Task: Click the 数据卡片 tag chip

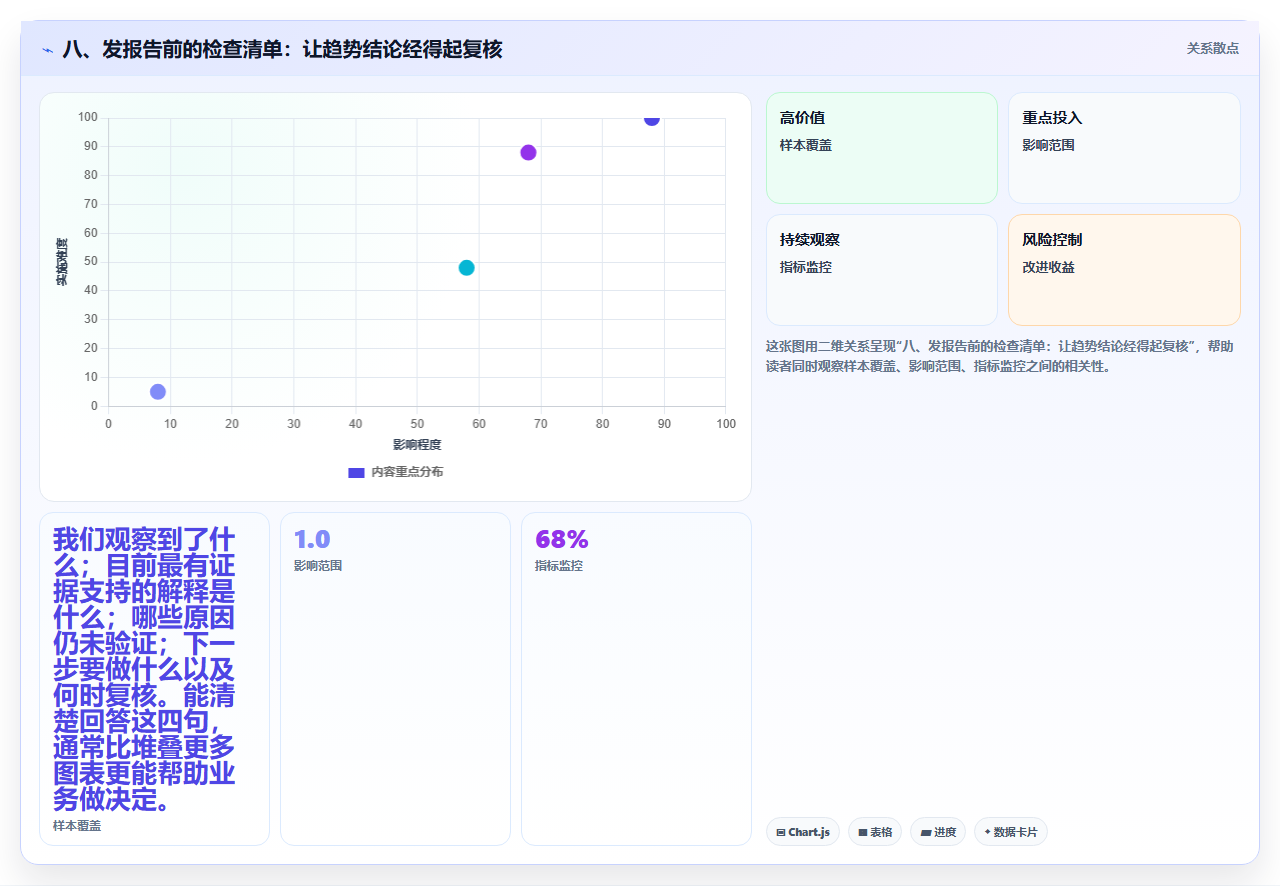Action: pos(1011,832)
